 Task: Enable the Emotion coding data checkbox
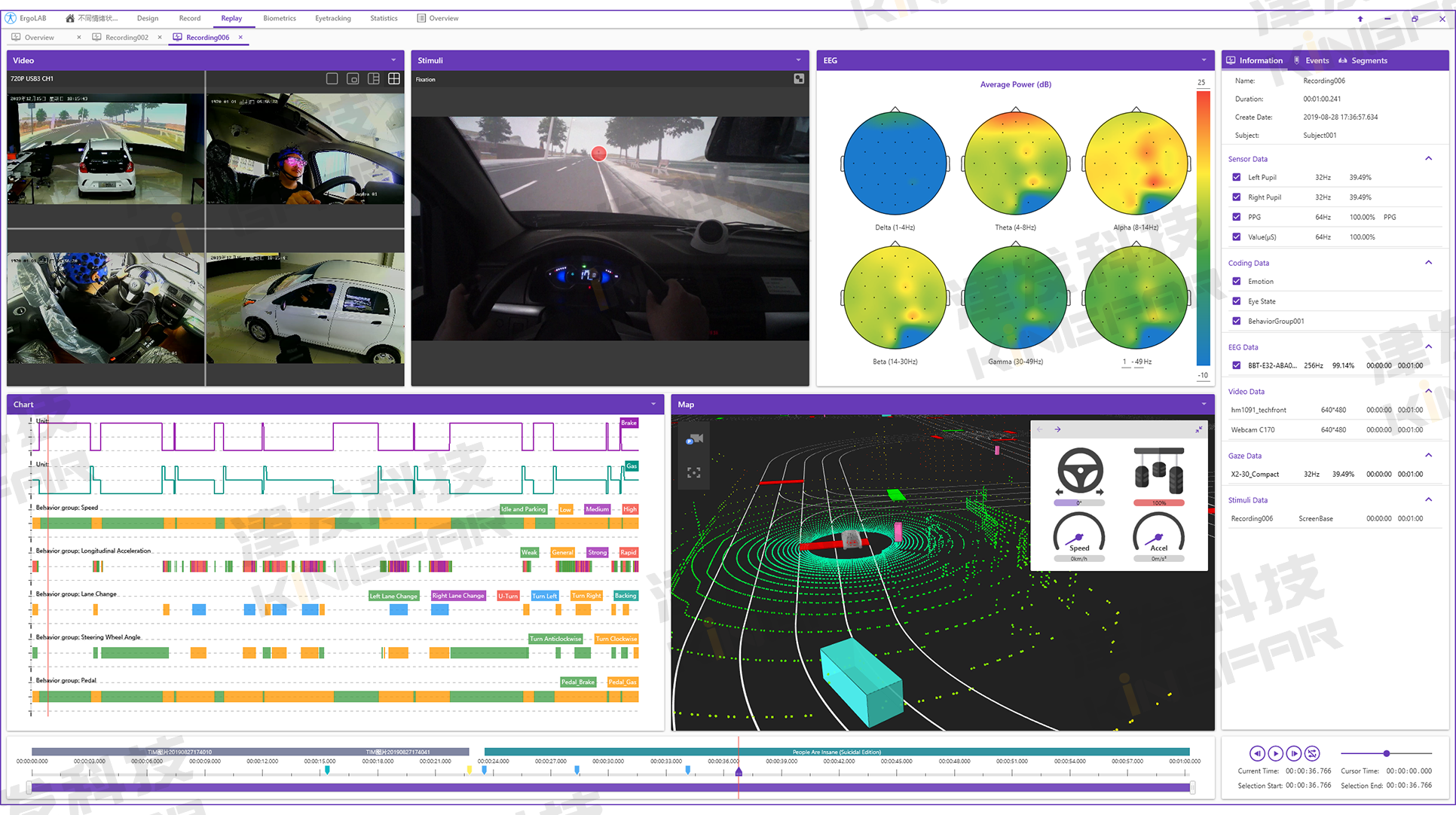coord(1237,282)
